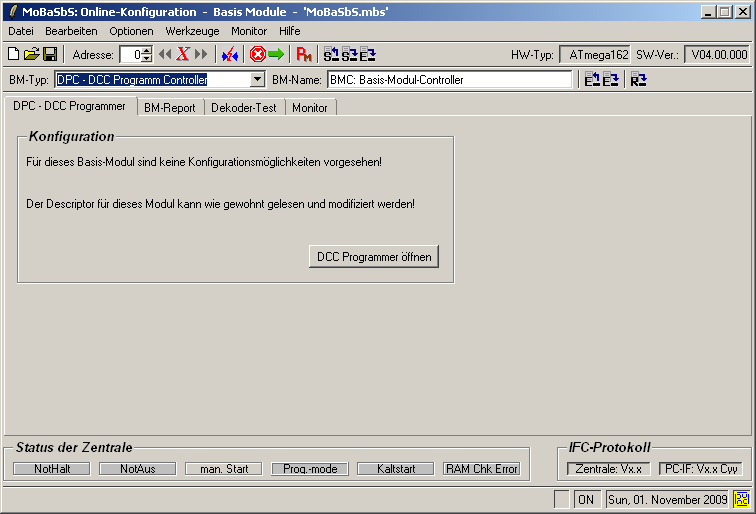Toggle the NotHalt status indicator

[51, 468]
